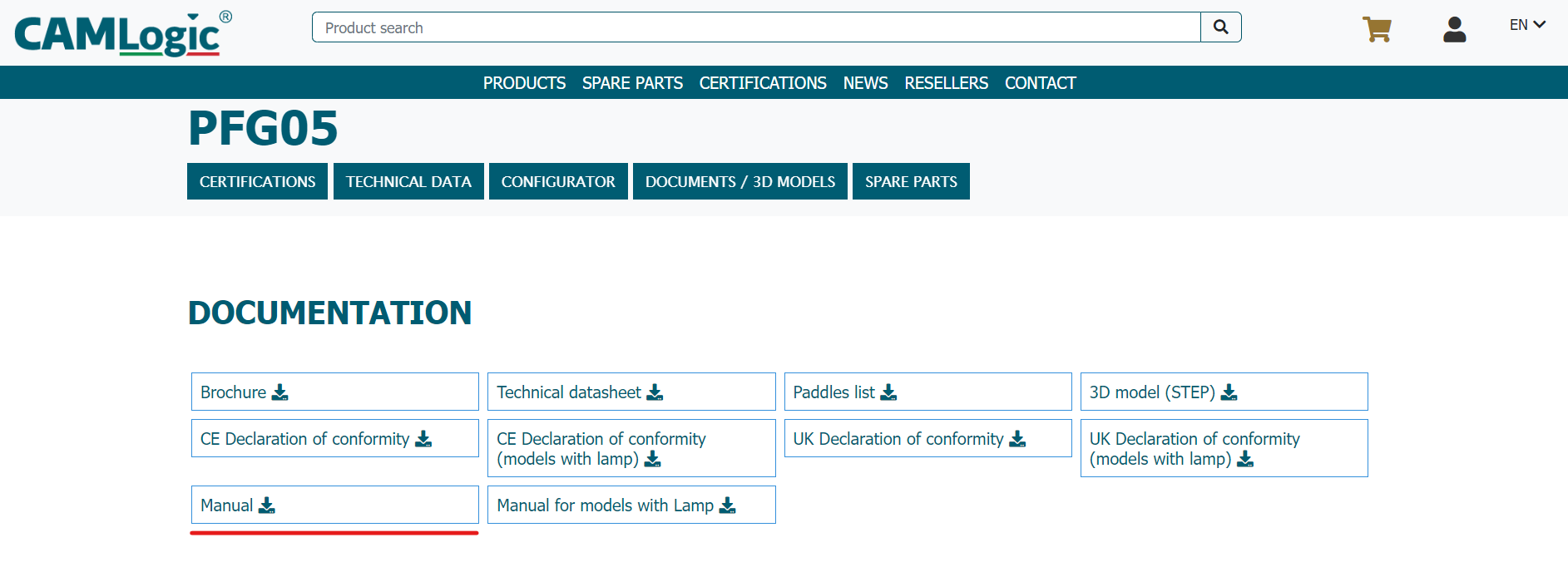This screenshot has height=567, width=1568.
Task: Click the search magnifier button
Action: [1220, 27]
